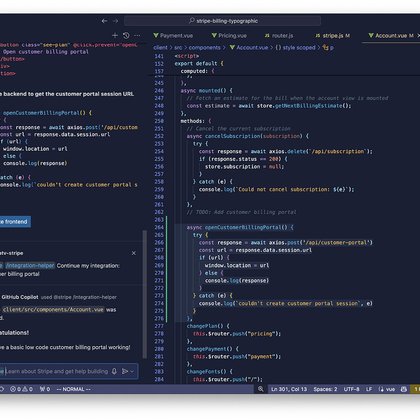Image resolution: width=420 pixels, height=420 pixels.
Task: Send the chat message with arrow icon
Action: pyautogui.click(x=125, y=371)
